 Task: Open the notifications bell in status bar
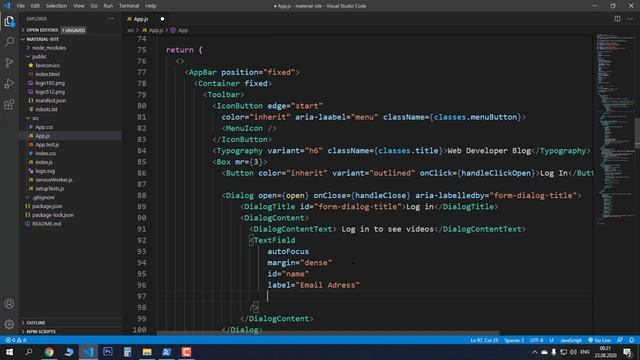631,340
